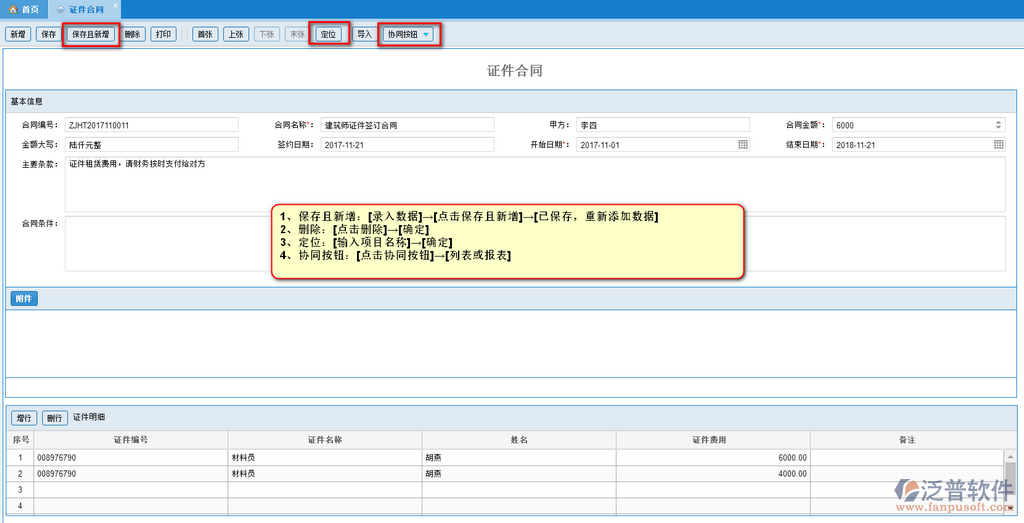Switch to the 首页 tab

pos(24,9)
